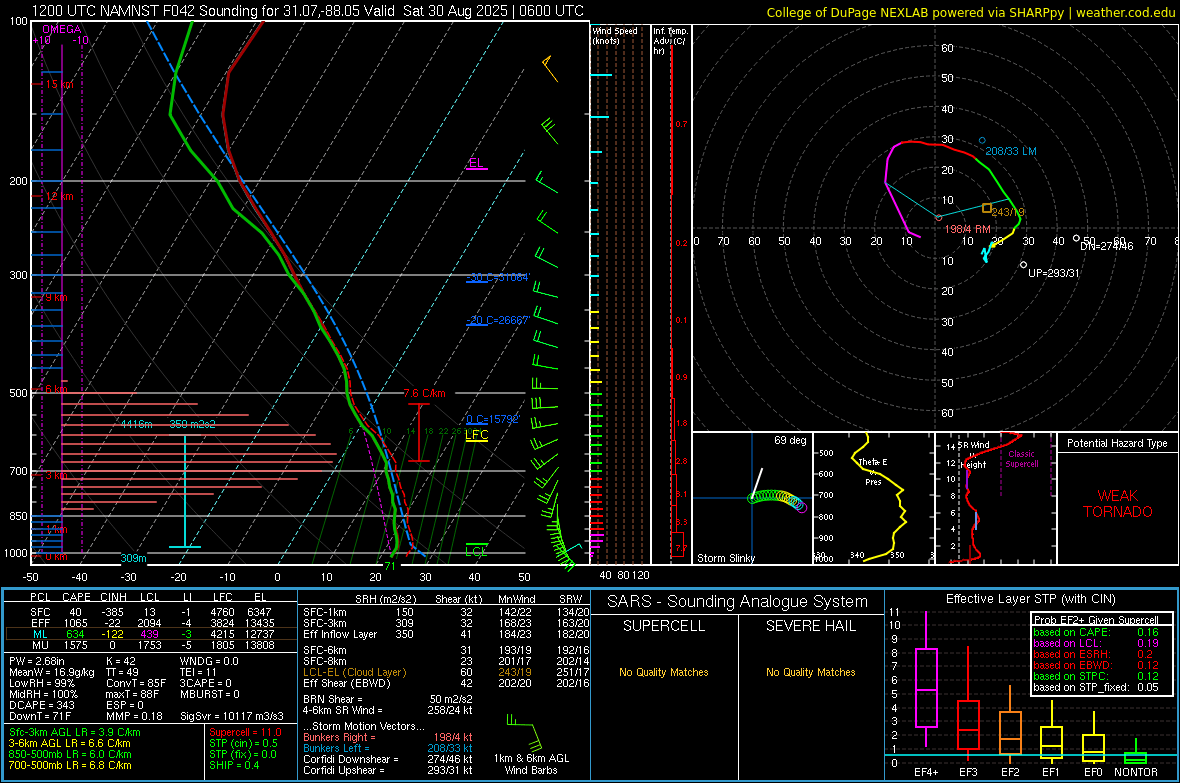The height and width of the screenshot is (783, 1180).
Task: Click the red "Supercell = 11.0" composite value
Action: (x=245, y=733)
